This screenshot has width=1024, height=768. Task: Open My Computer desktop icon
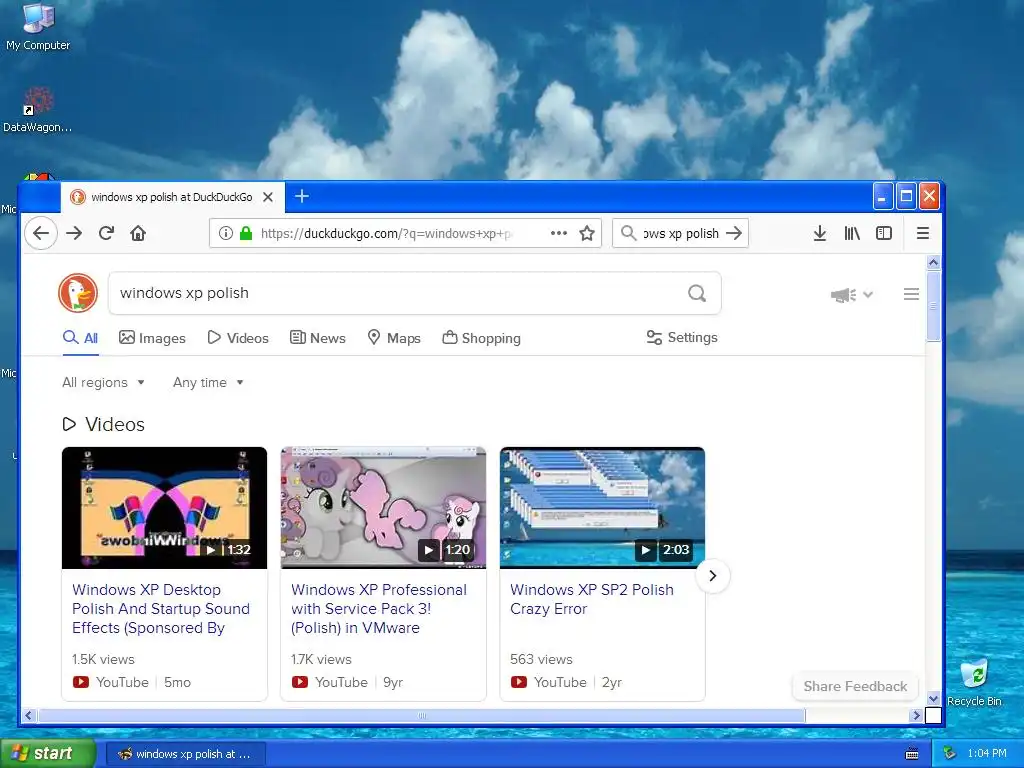38,26
